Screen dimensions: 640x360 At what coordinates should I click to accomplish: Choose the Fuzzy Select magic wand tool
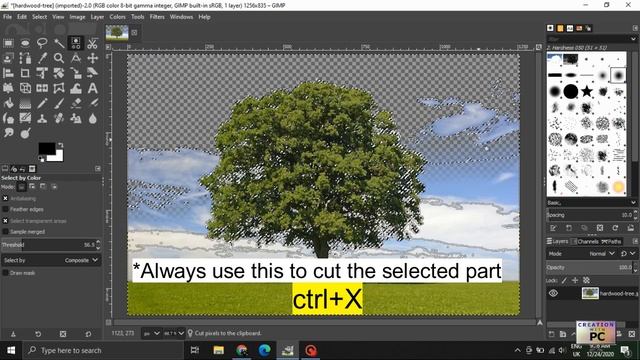59,43
